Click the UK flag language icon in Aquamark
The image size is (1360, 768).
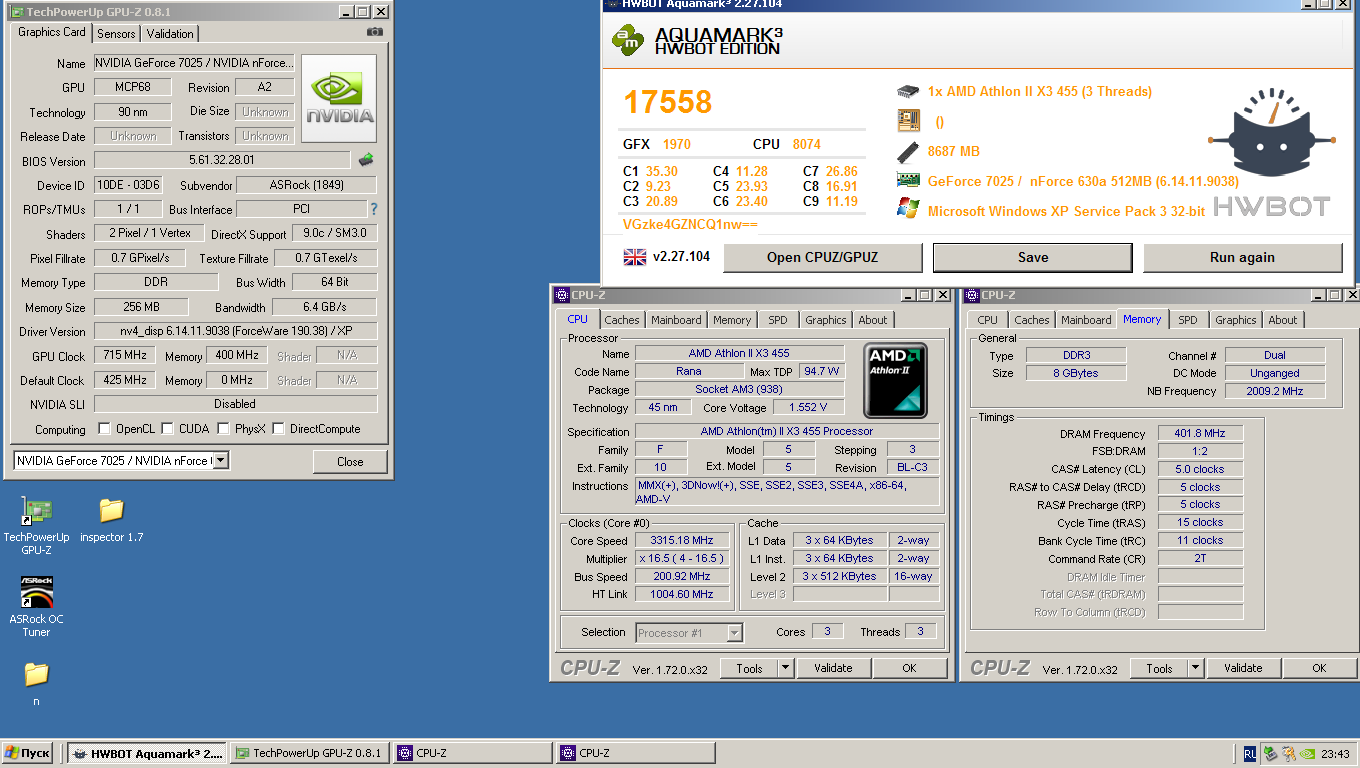tap(634, 257)
